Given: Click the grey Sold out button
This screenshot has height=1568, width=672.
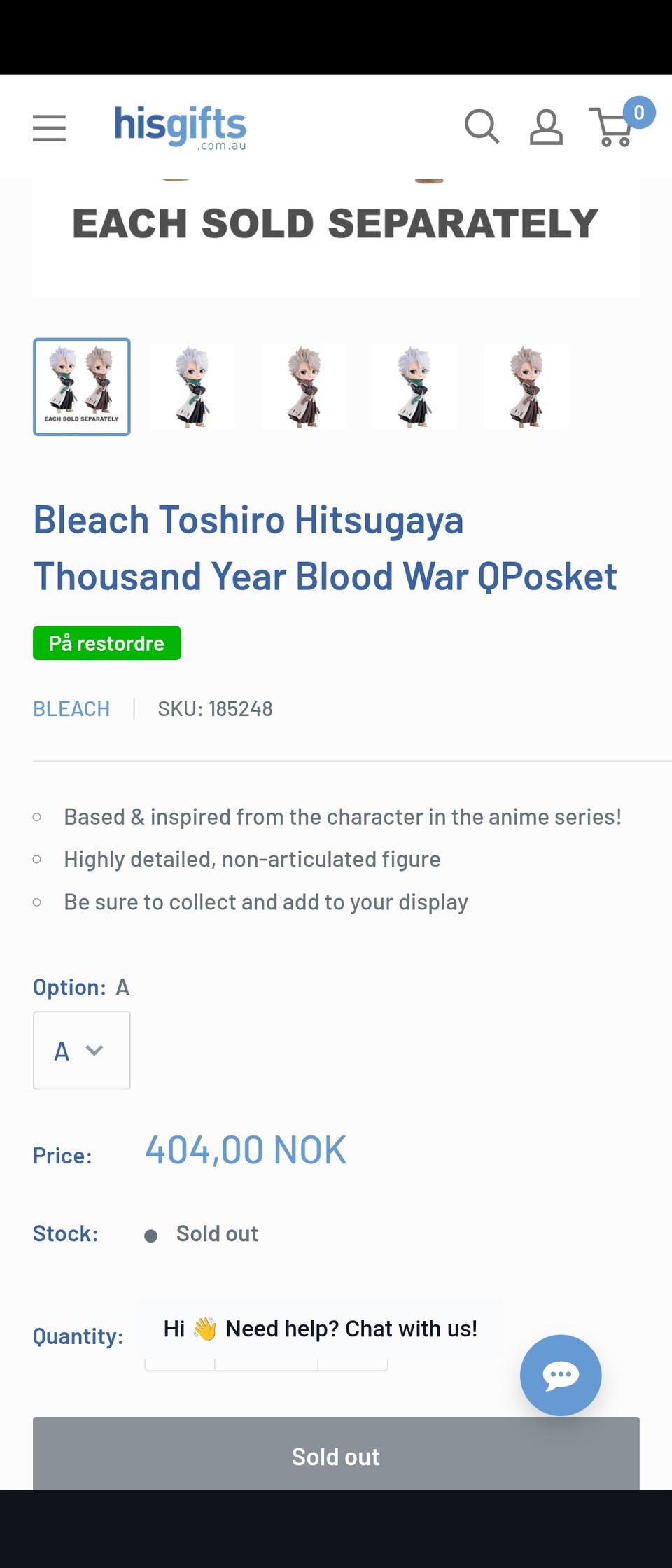Looking at the screenshot, I should [336, 1456].
